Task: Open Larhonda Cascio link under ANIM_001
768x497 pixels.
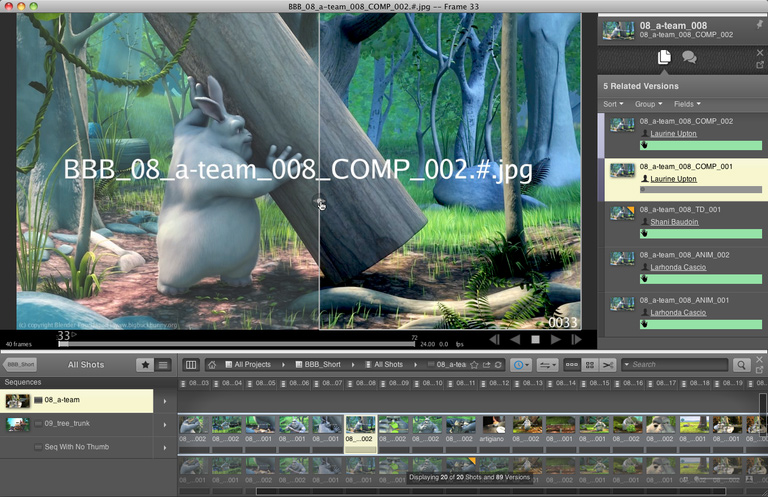Action: 678,312
